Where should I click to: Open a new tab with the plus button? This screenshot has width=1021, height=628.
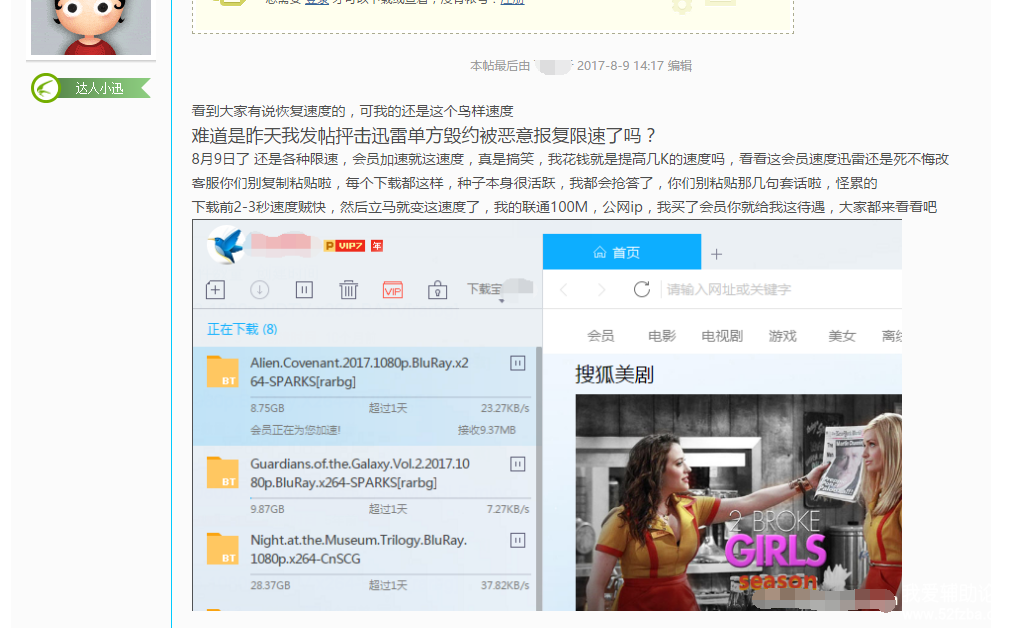[716, 253]
